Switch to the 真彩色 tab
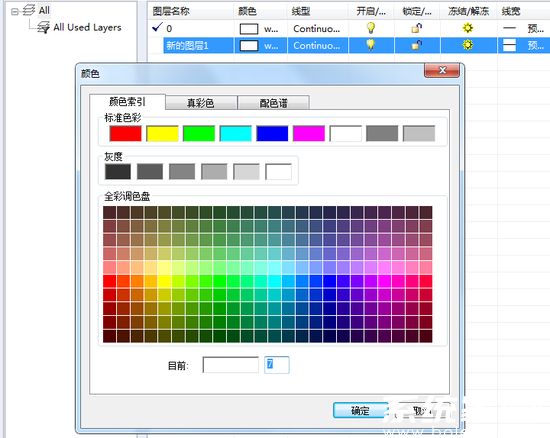This screenshot has height=438, width=550. point(201,103)
